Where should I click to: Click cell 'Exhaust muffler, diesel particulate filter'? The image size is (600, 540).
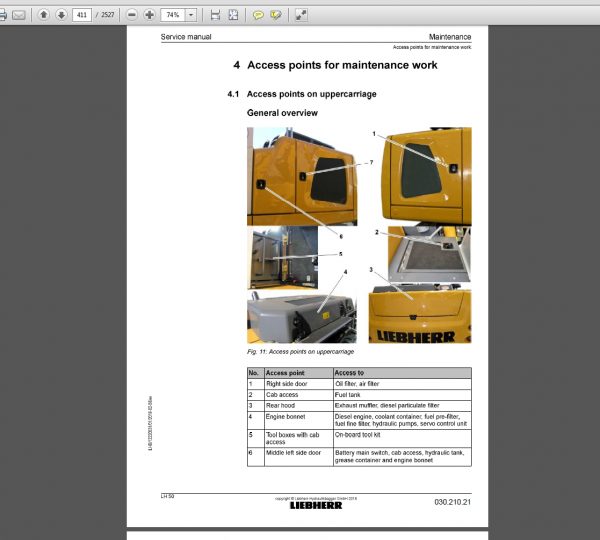(402, 406)
